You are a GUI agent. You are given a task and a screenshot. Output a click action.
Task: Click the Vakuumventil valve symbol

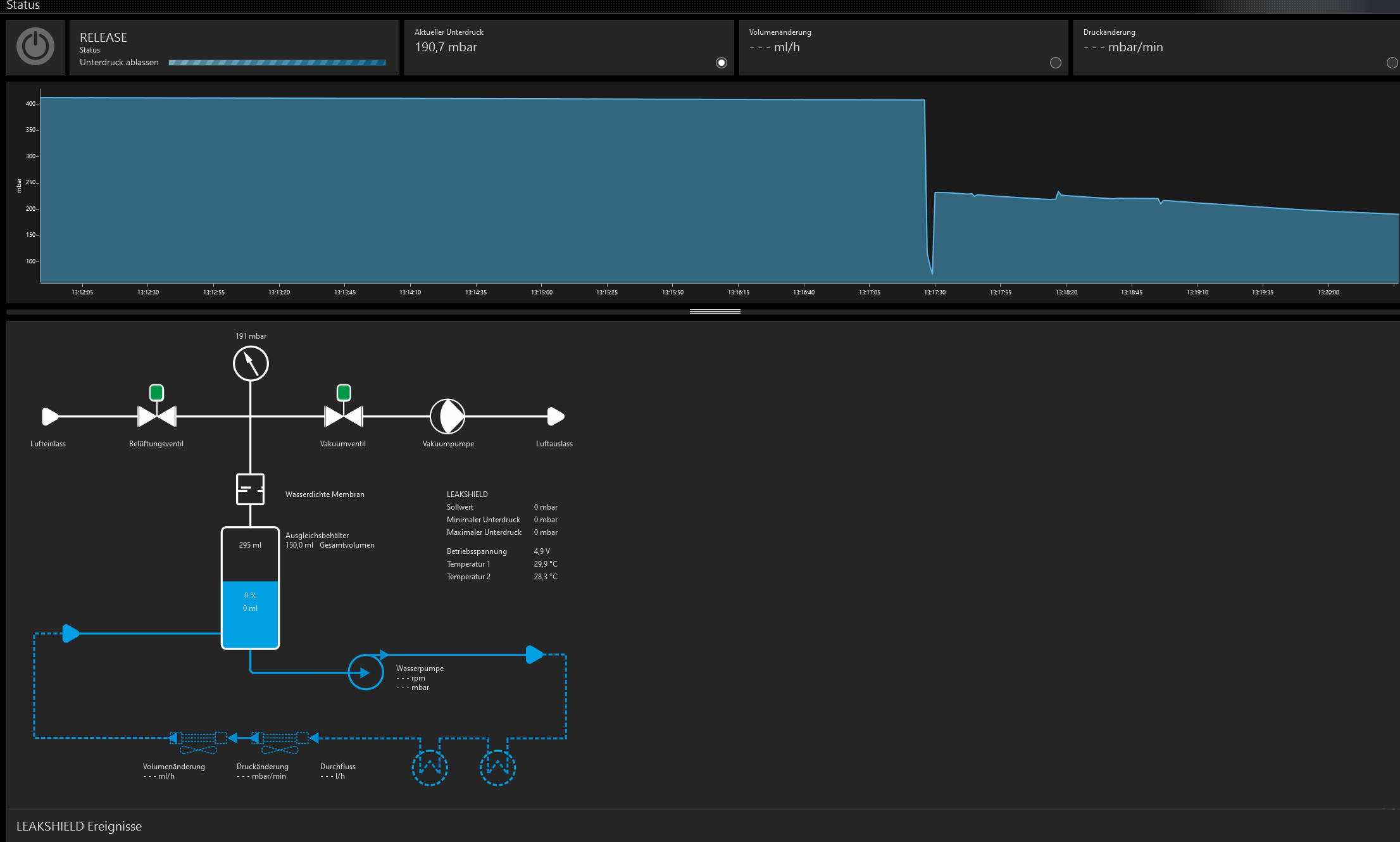point(343,417)
